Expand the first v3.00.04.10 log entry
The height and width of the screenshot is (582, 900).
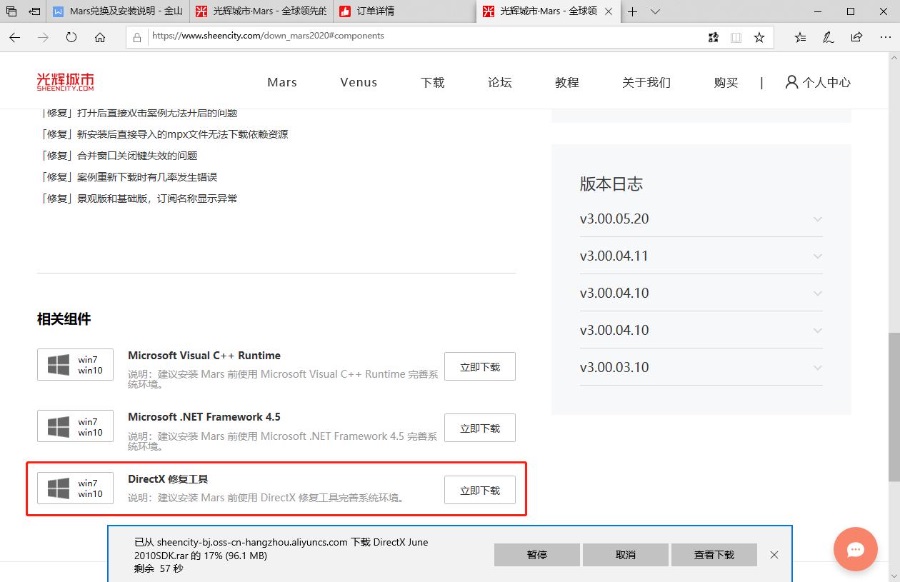pyautogui.click(x=701, y=293)
